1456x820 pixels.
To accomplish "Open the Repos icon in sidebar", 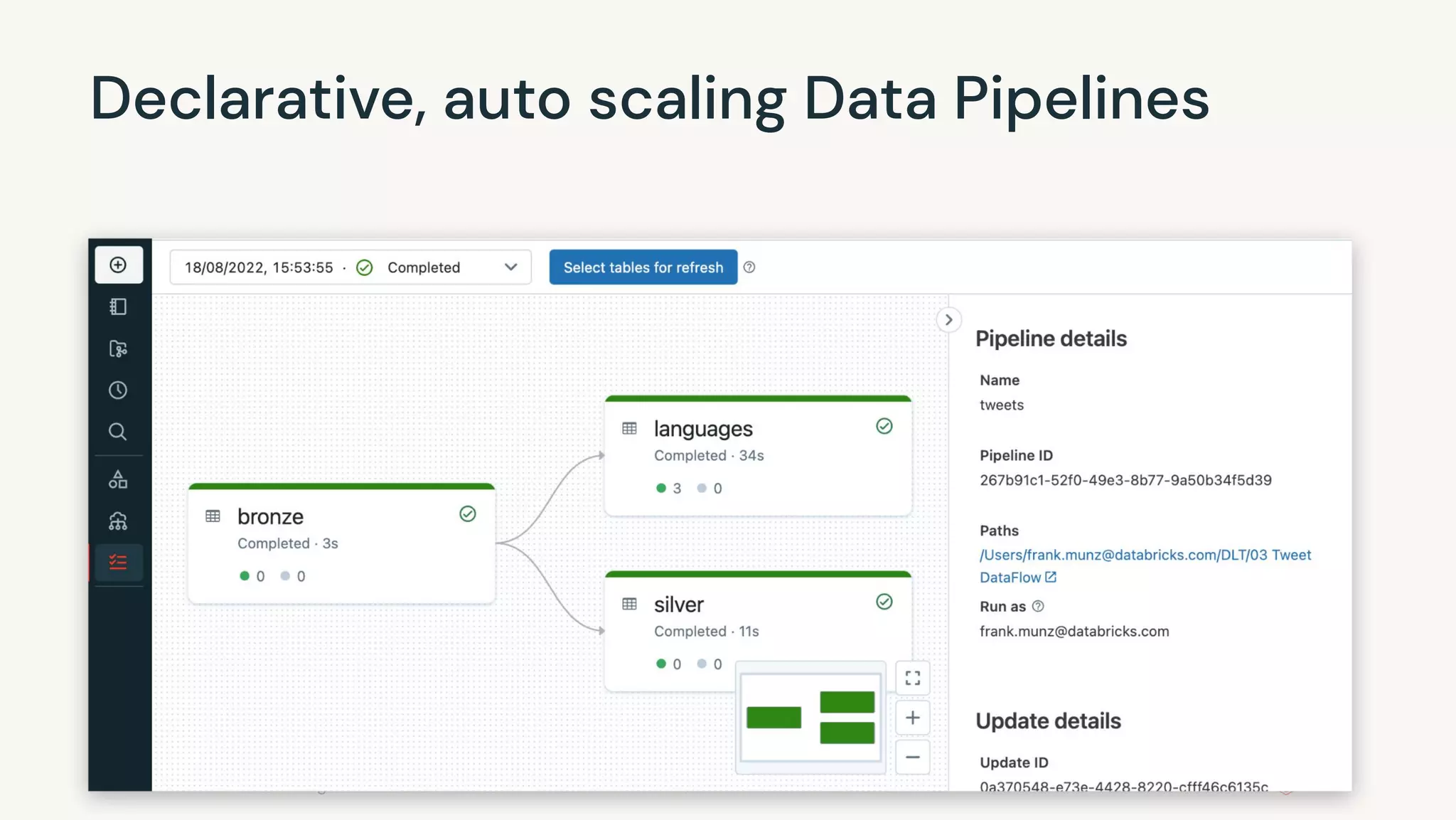I will point(118,348).
